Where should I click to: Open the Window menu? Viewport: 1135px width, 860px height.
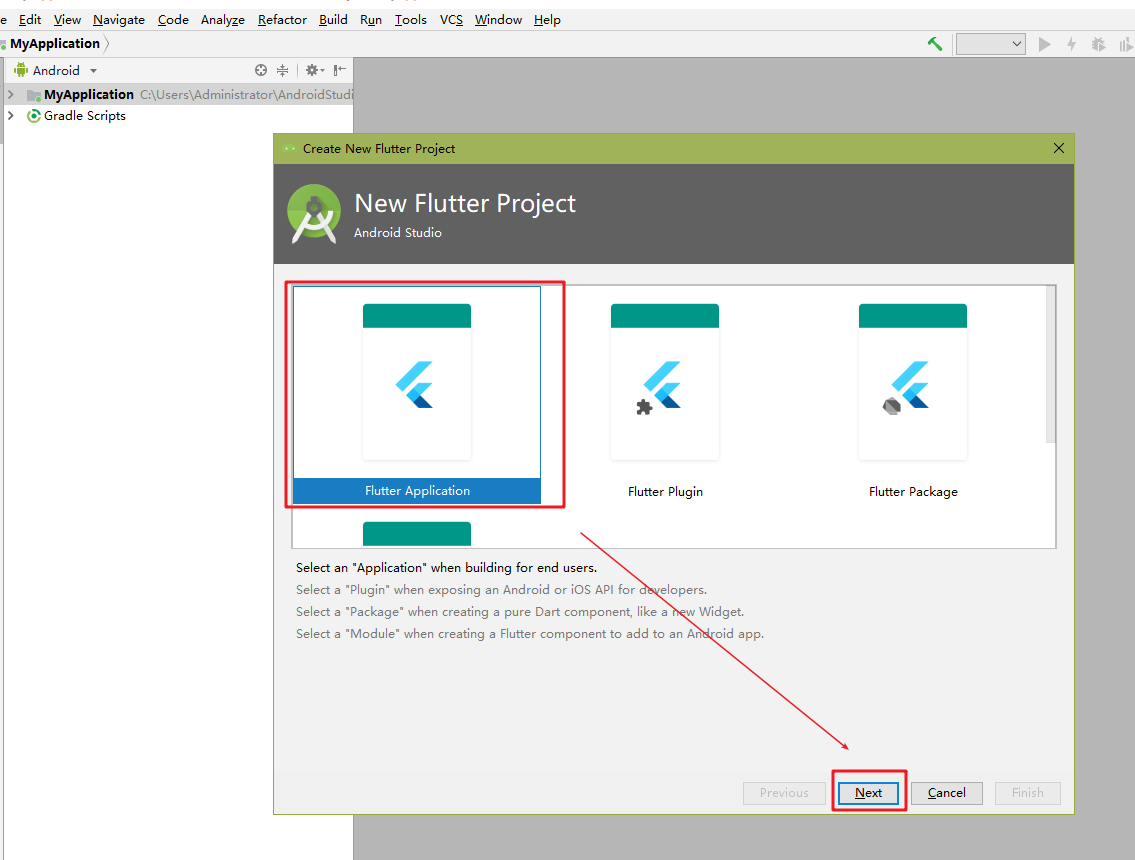pos(498,20)
